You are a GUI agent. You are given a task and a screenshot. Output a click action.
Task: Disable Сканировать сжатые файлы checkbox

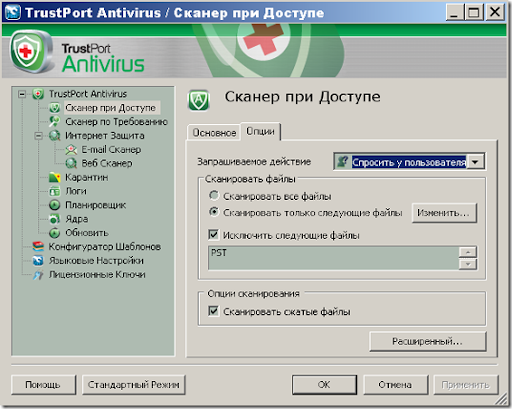pos(213,311)
